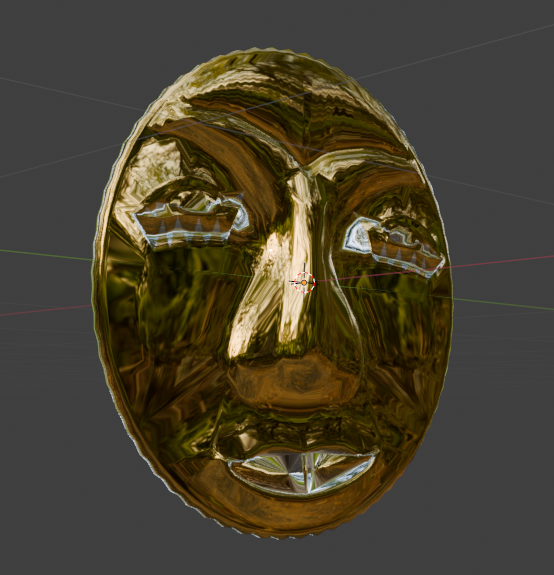Click the mask's right eye opening
The image size is (554, 575).
pyautogui.click(x=393, y=246)
